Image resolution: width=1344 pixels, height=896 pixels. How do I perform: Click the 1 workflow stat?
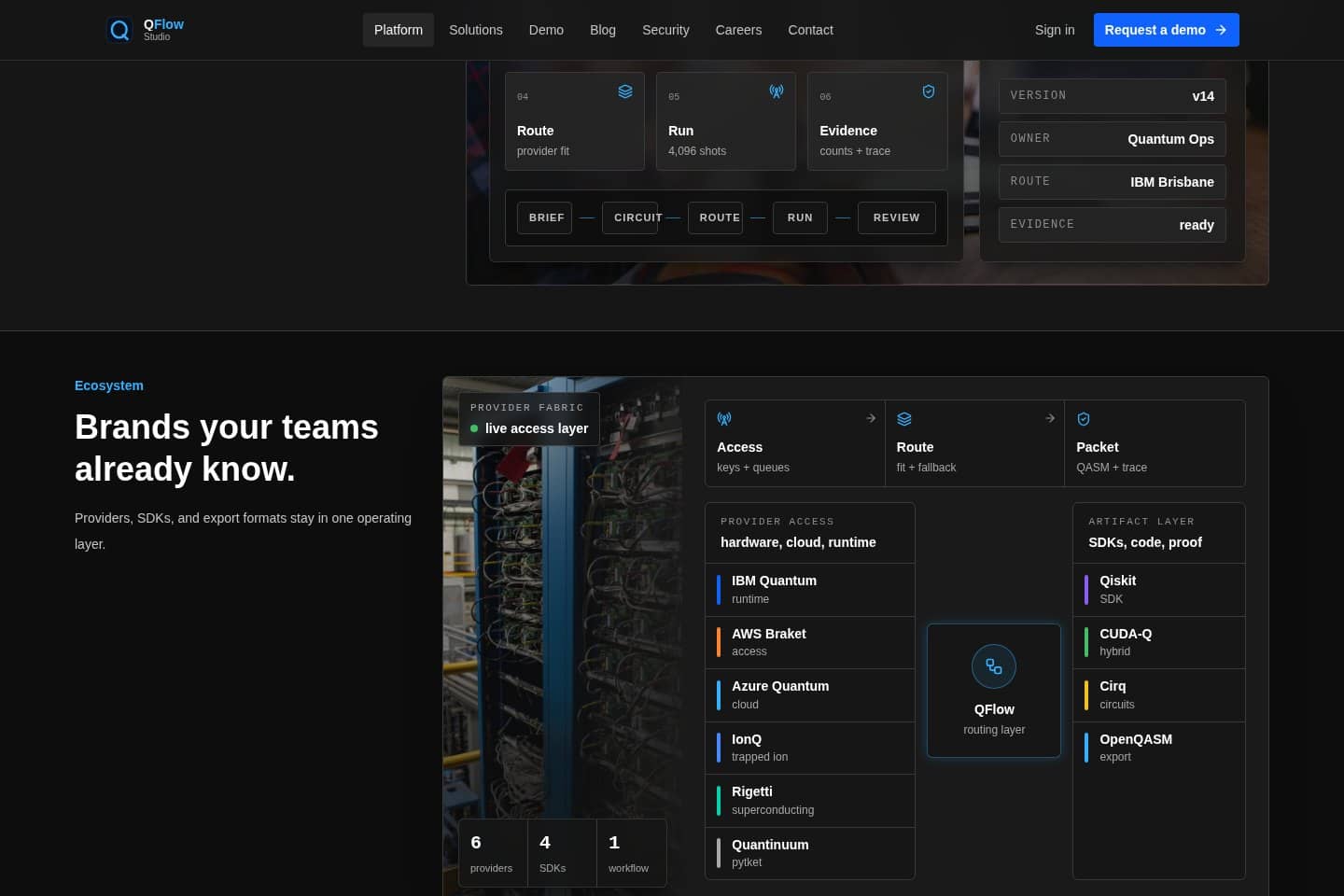point(632,853)
